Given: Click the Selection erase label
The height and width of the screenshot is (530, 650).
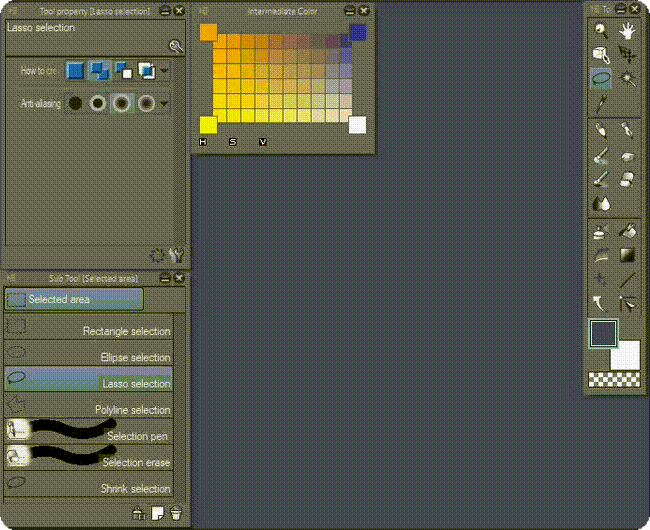Looking at the screenshot, I should [x=136, y=462].
